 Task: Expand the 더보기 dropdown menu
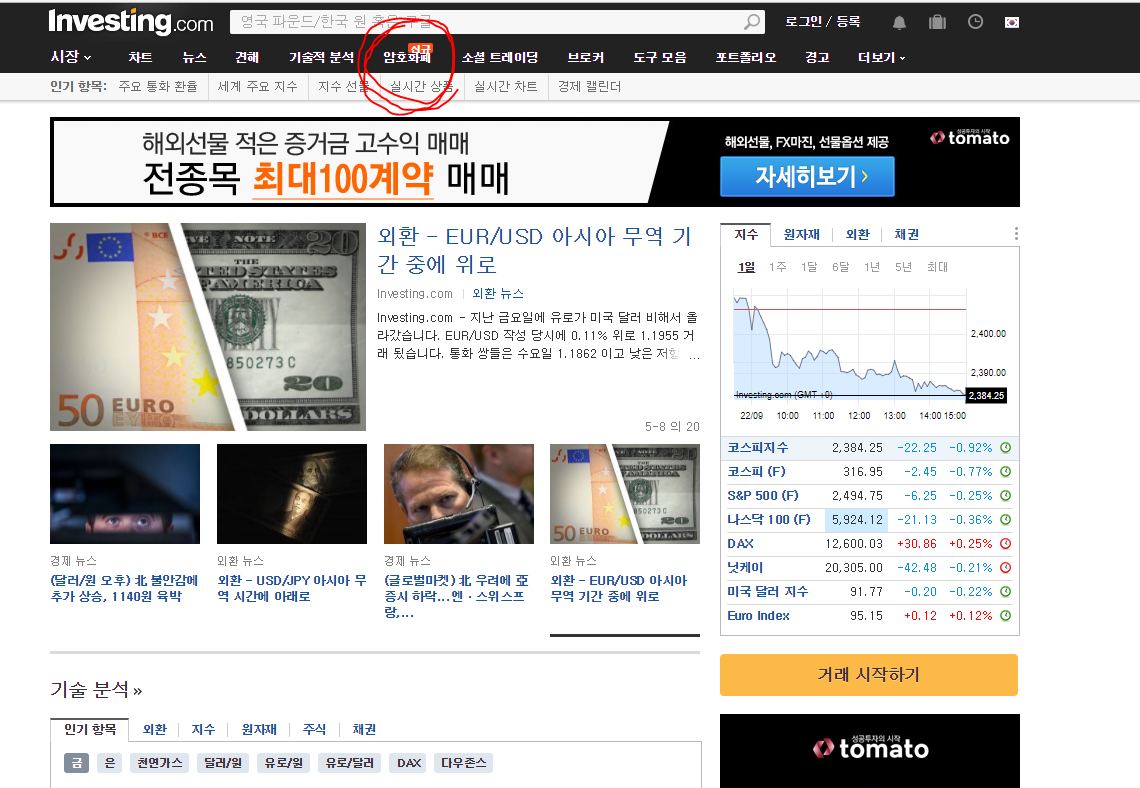point(881,57)
